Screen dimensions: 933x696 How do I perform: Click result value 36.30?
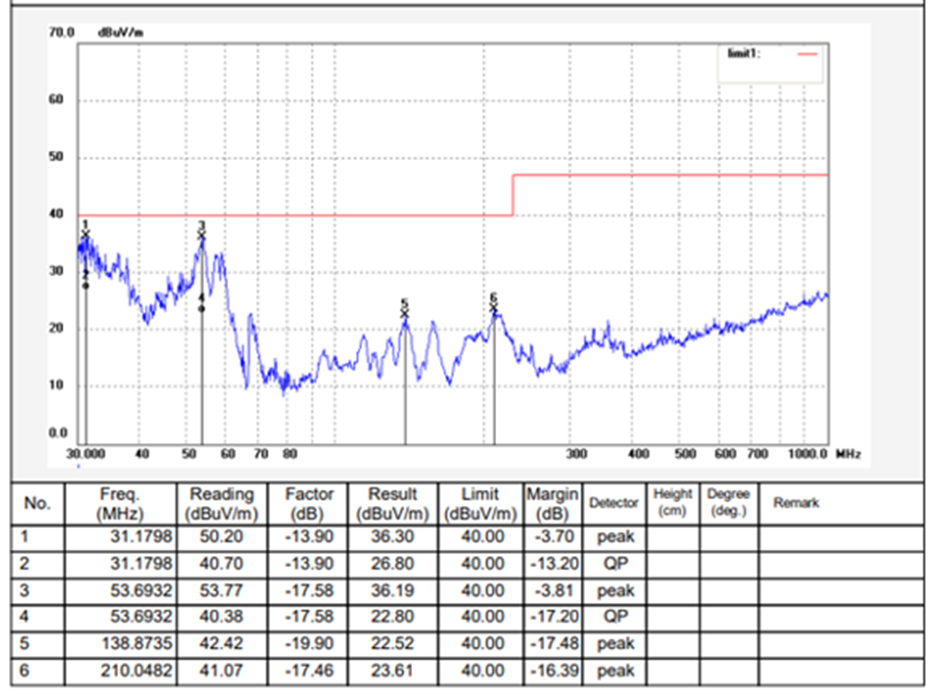(x=393, y=537)
